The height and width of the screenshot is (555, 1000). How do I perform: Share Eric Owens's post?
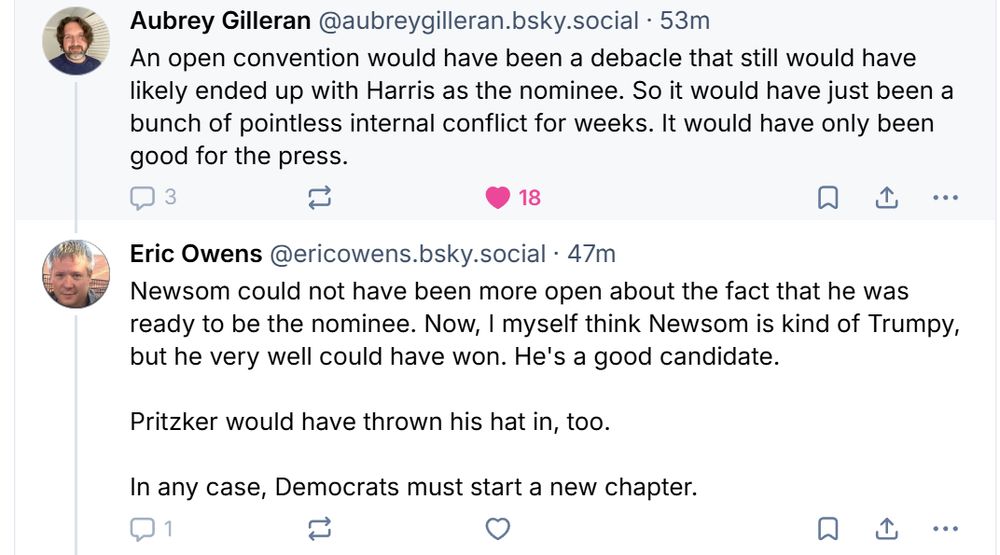tap(886, 527)
